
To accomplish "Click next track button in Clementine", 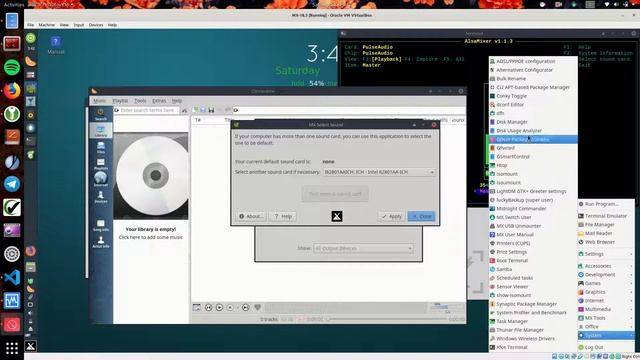I will [x=245, y=307].
